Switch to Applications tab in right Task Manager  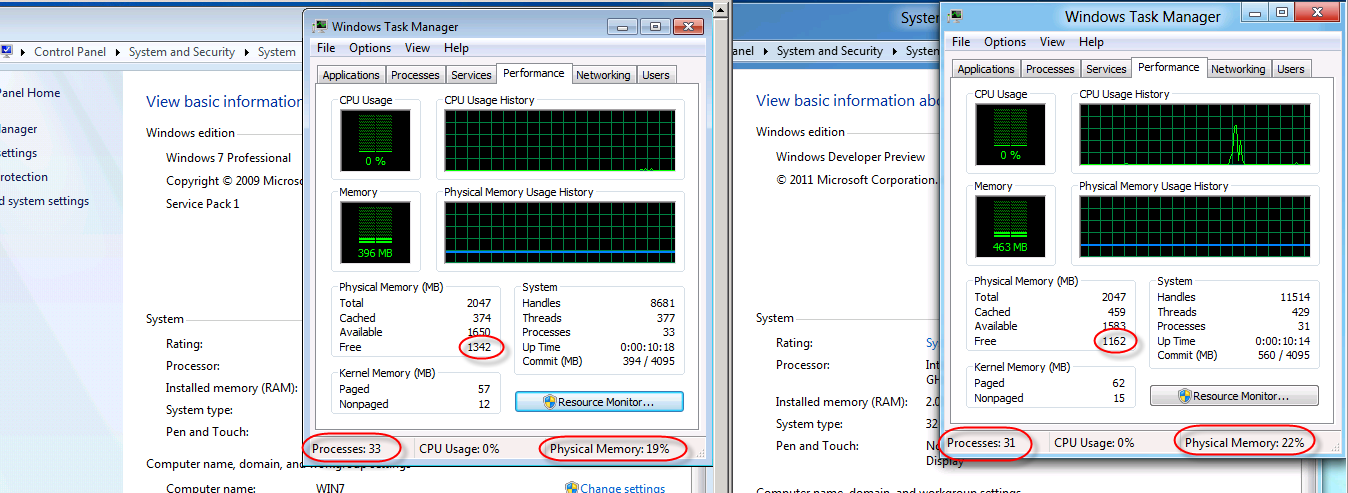(986, 69)
